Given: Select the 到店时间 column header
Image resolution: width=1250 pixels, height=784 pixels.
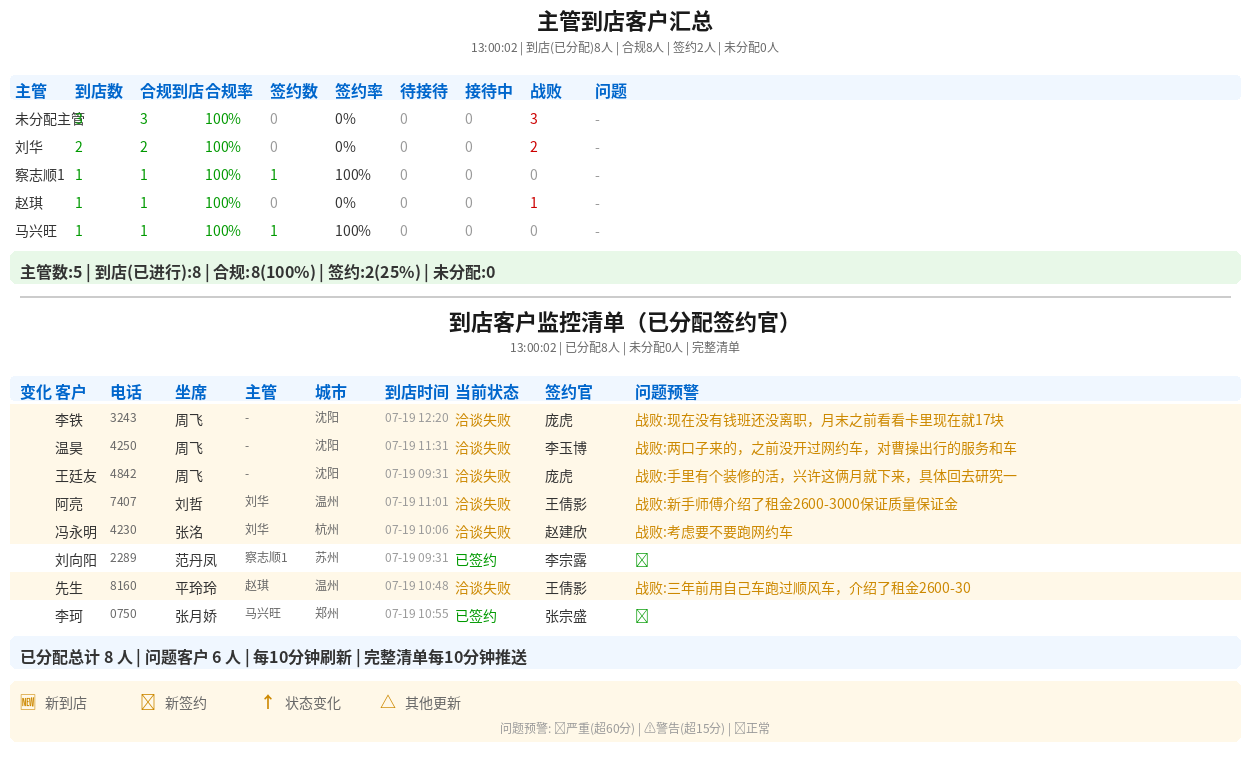Looking at the screenshot, I should (417, 392).
